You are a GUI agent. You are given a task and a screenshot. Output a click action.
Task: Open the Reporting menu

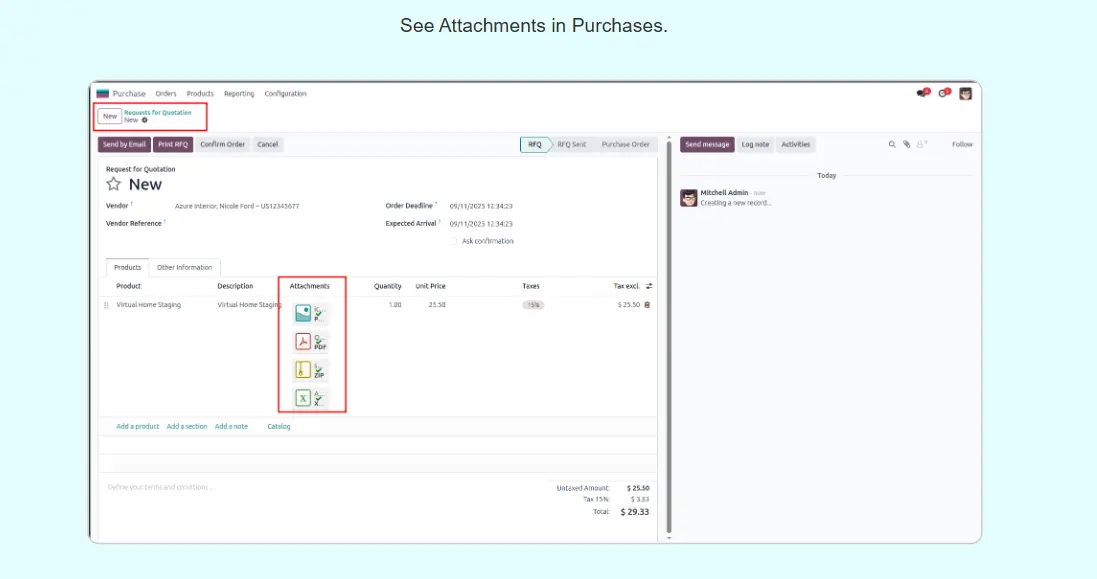239,94
